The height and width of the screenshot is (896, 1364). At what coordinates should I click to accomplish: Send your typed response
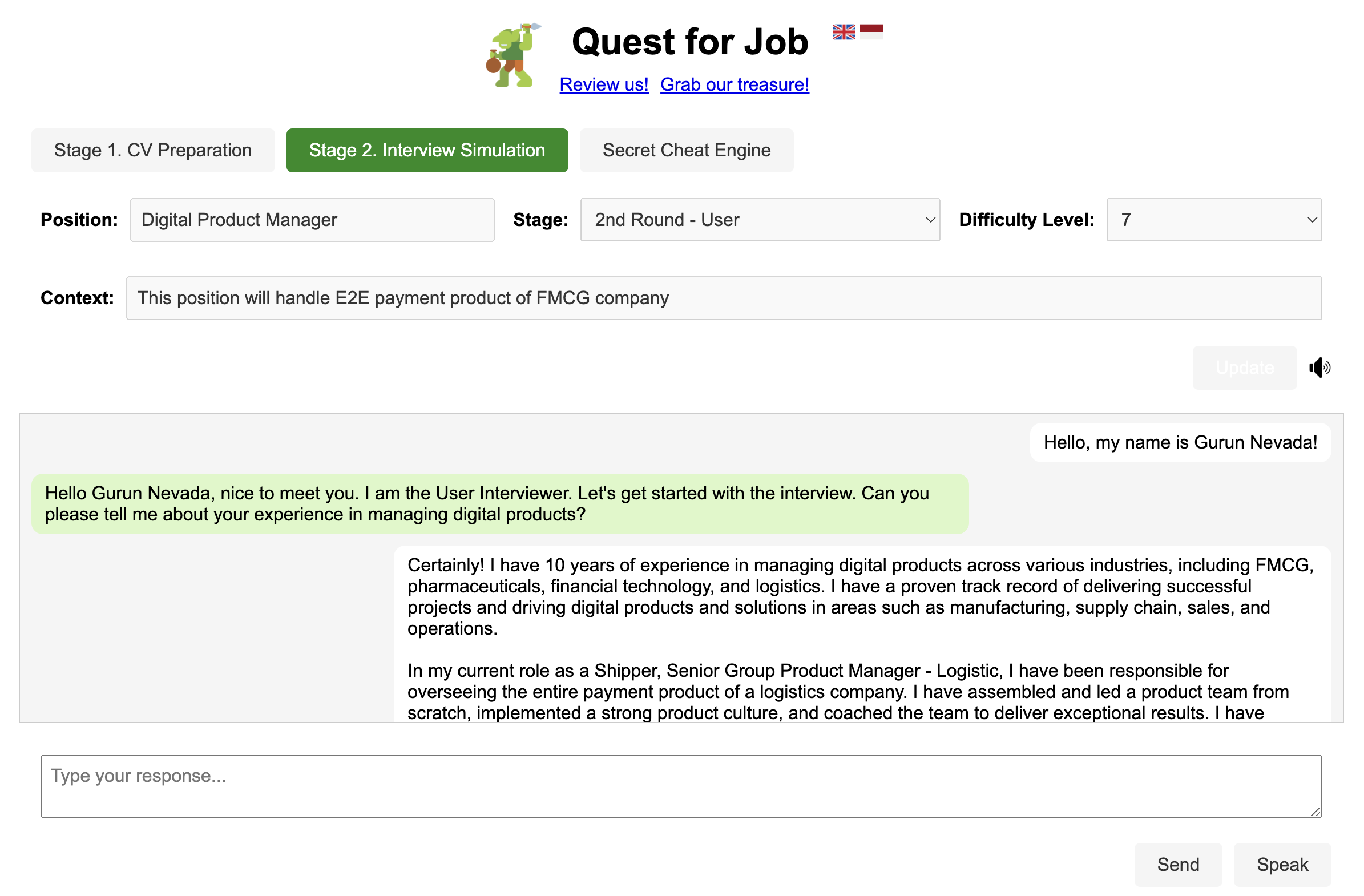pyautogui.click(x=1178, y=865)
